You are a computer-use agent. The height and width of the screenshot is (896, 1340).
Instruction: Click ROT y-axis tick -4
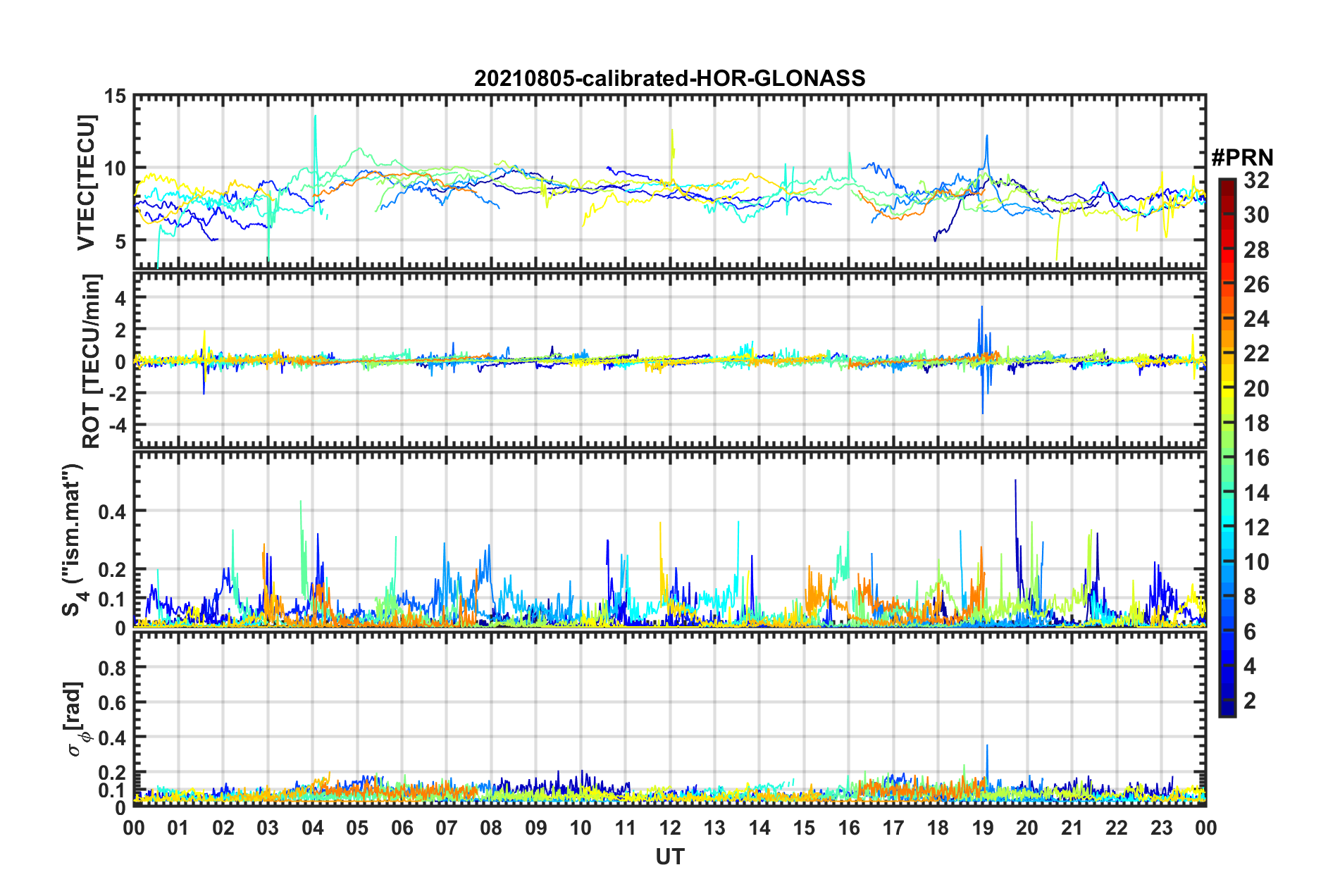[118, 425]
